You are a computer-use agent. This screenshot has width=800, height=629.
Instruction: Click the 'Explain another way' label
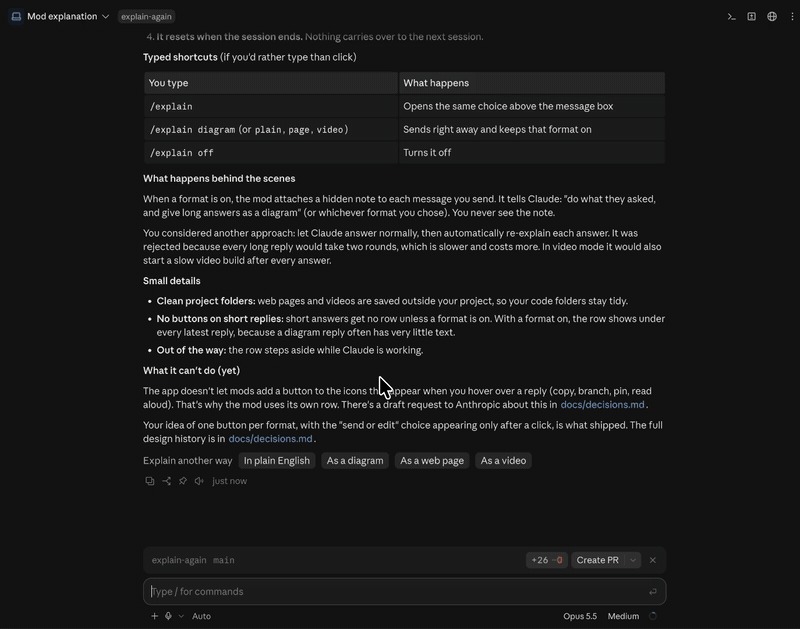coord(187,461)
